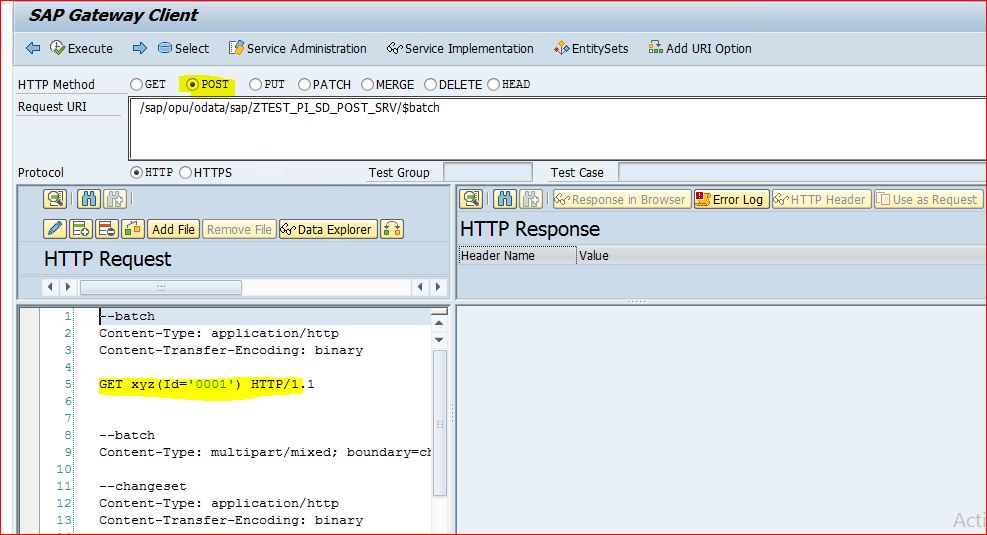Open the Select toolbar option
The width and height of the screenshot is (987, 535).
click(183, 48)
